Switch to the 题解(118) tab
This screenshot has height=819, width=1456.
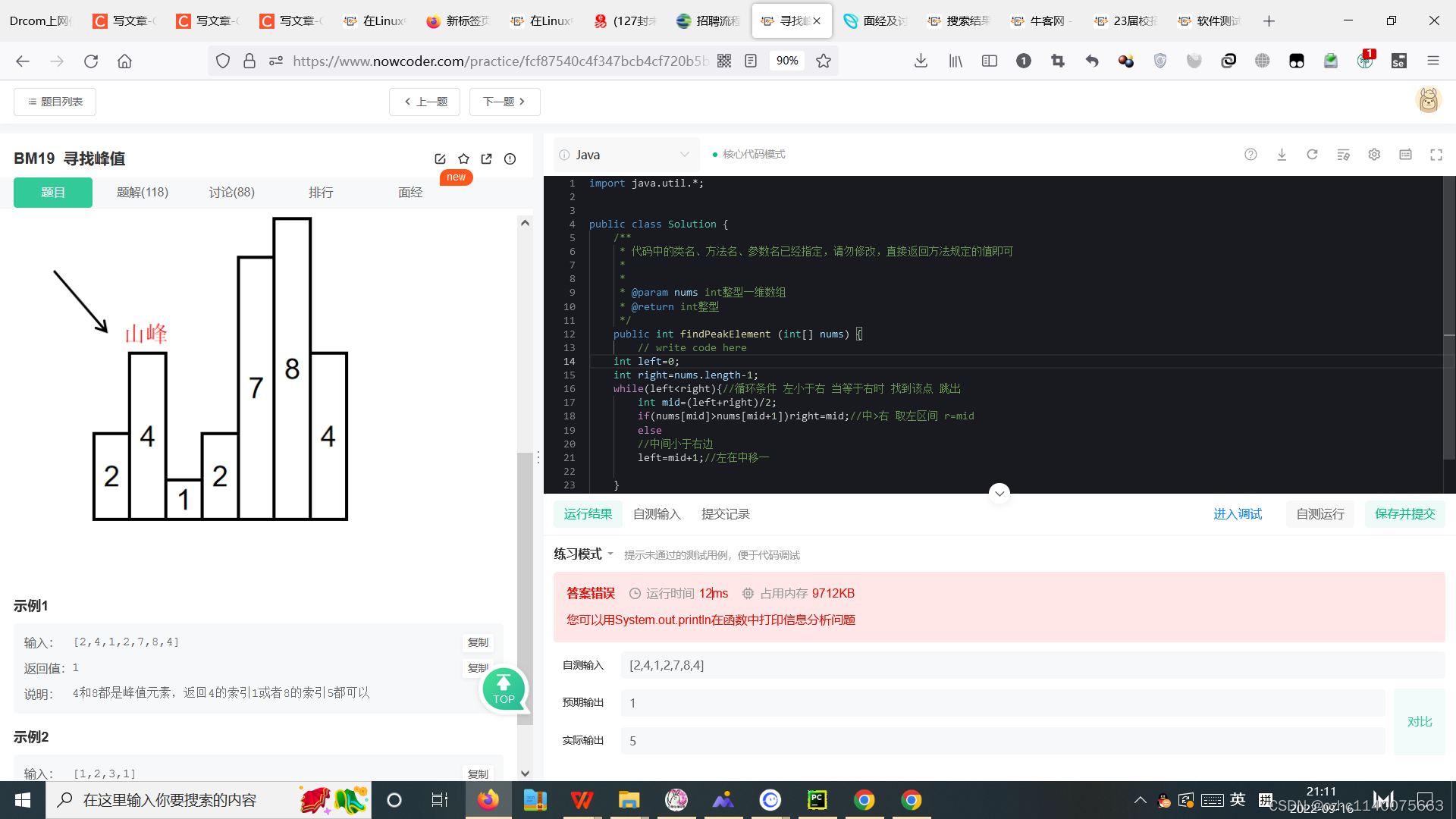[x=143, y=193]
